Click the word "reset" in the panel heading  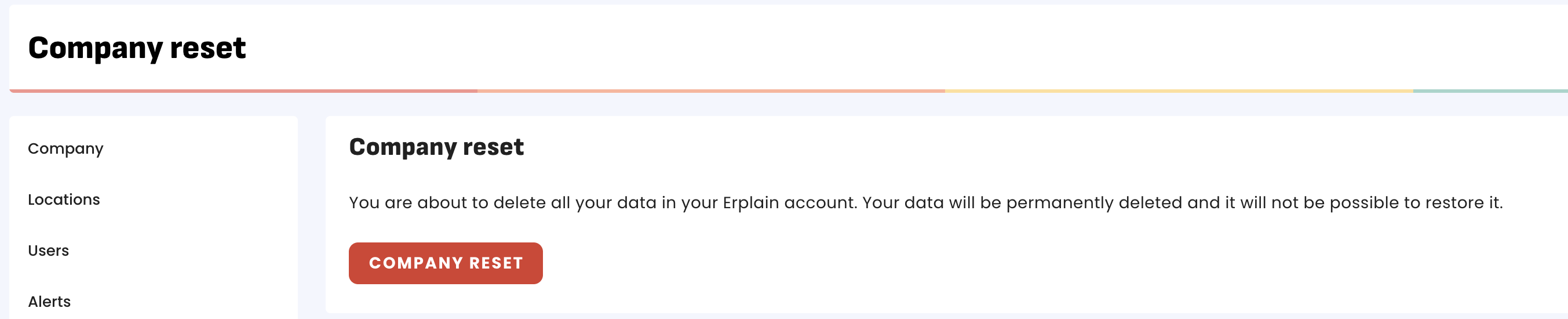pyautogui.click(x=493, y=147)
